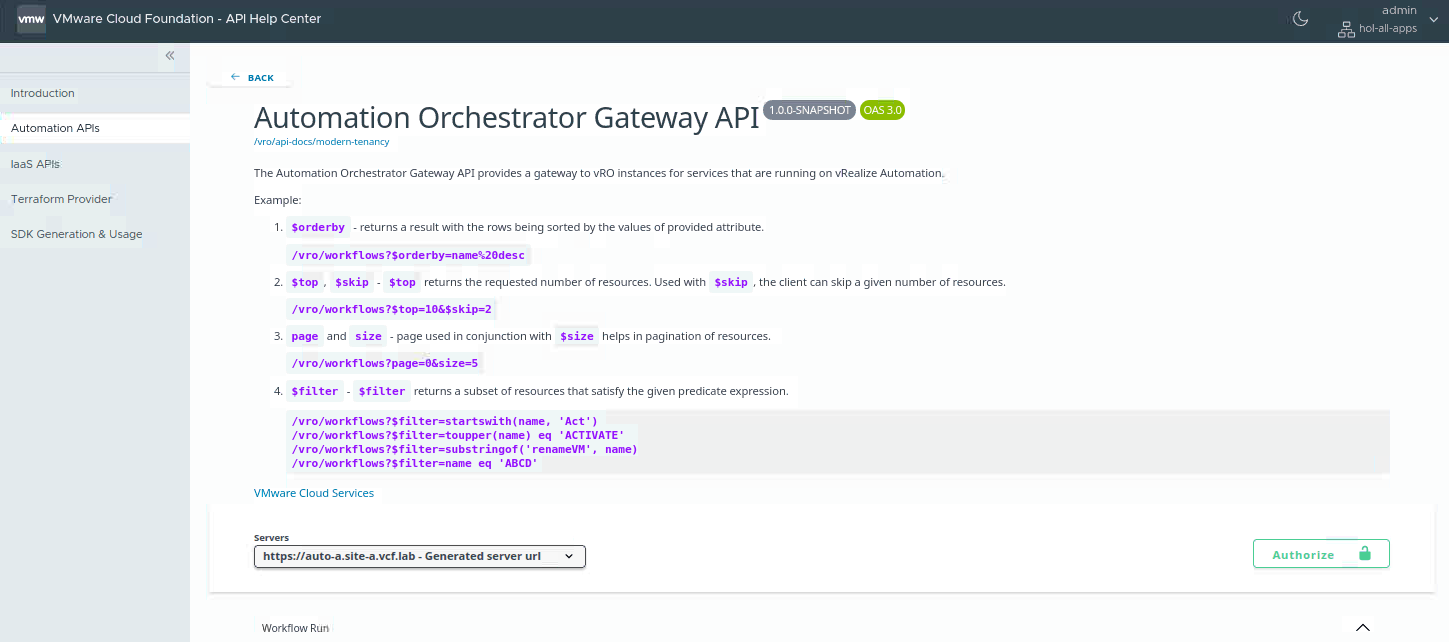The image size is (1449, 642).
Task: Open the Servers dropdown
Action: (419, 556)
